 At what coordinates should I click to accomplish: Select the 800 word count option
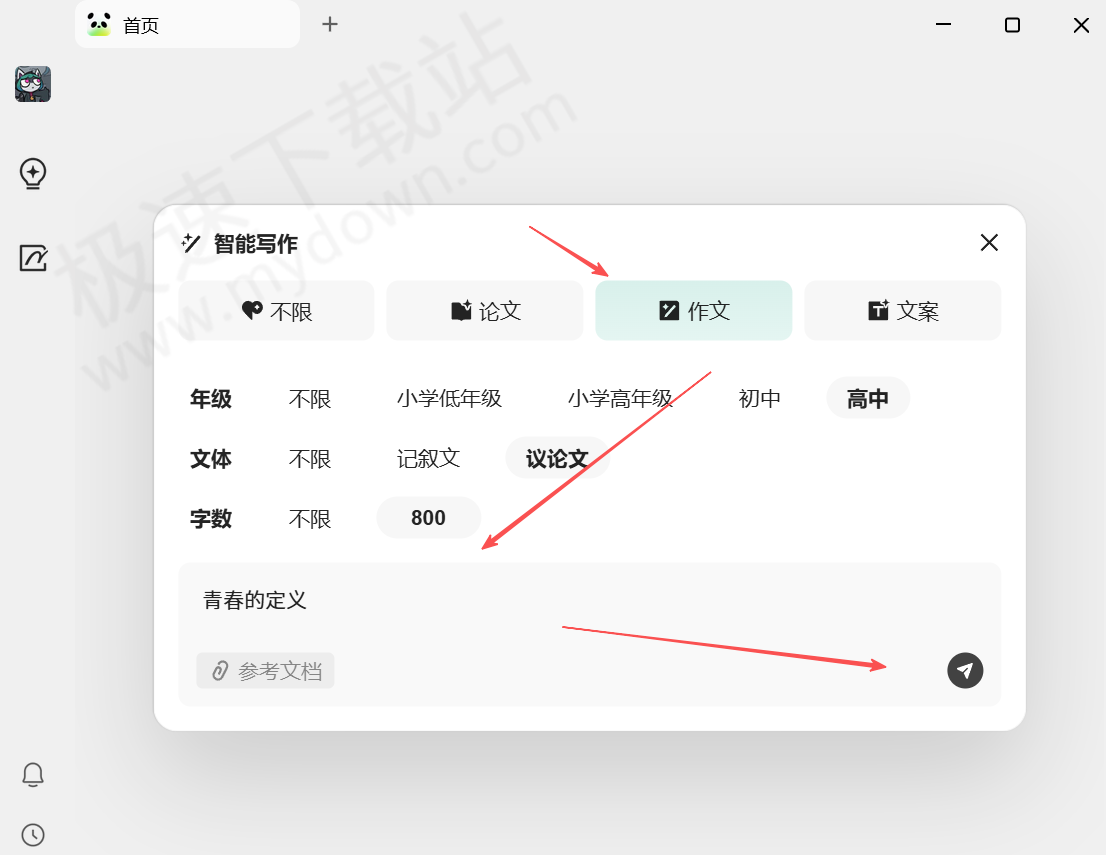coord(428,518)
